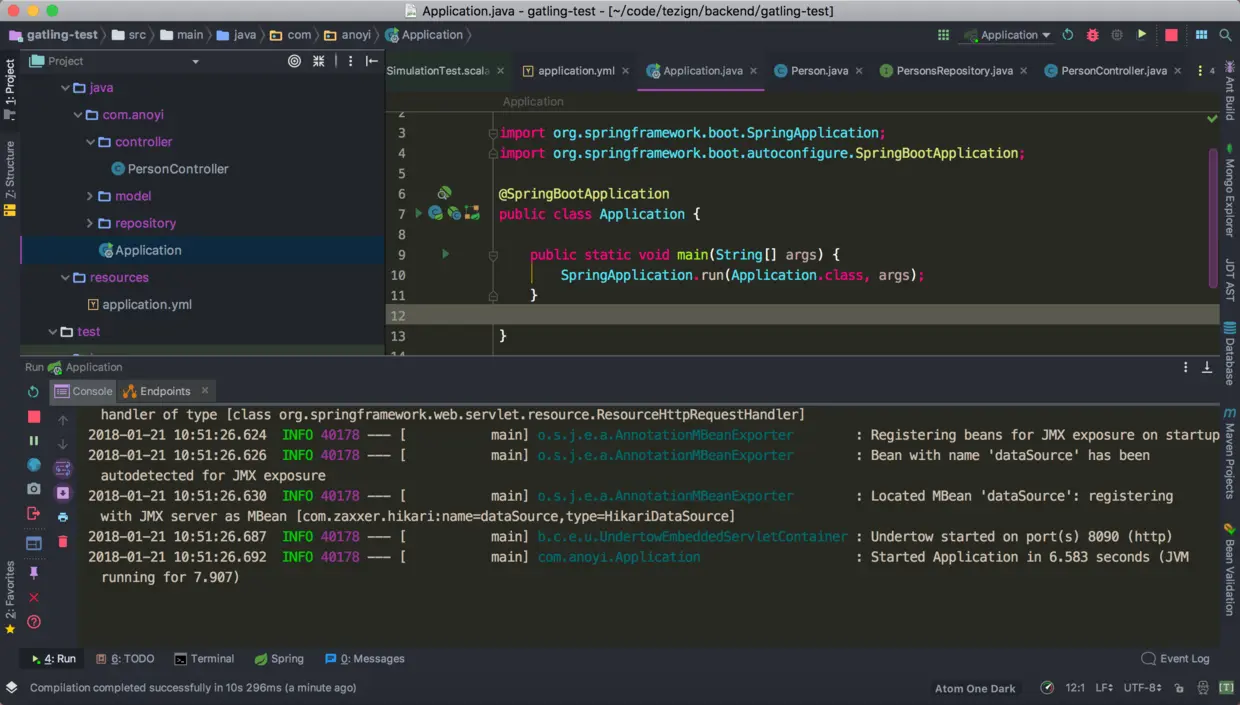Open the Terminal tool window
This screenshot has height=705, width=1240.
pyautogui.click(x=204, y=659)
